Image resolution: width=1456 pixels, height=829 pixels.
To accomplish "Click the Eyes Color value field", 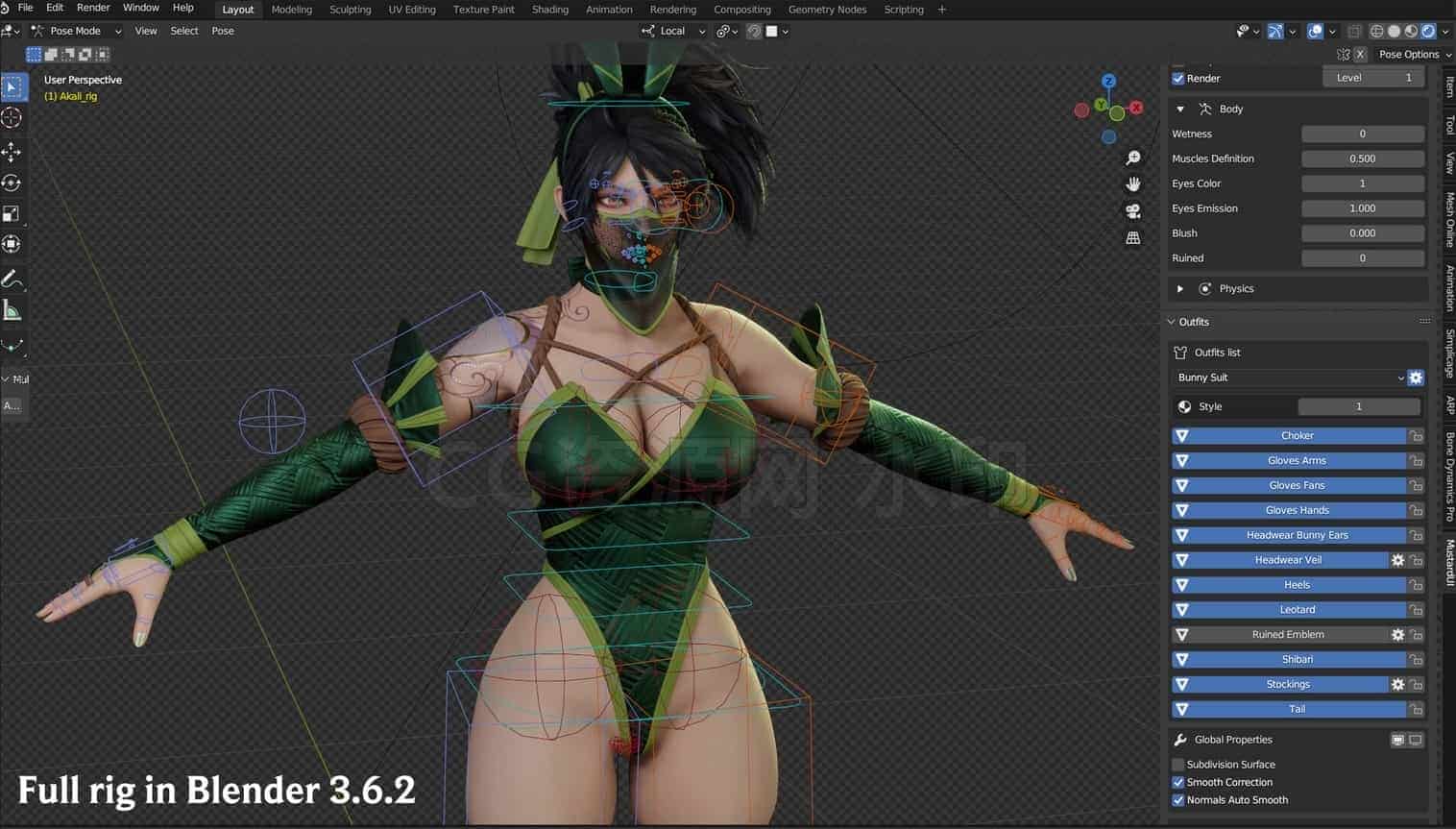I will 1362,183.
